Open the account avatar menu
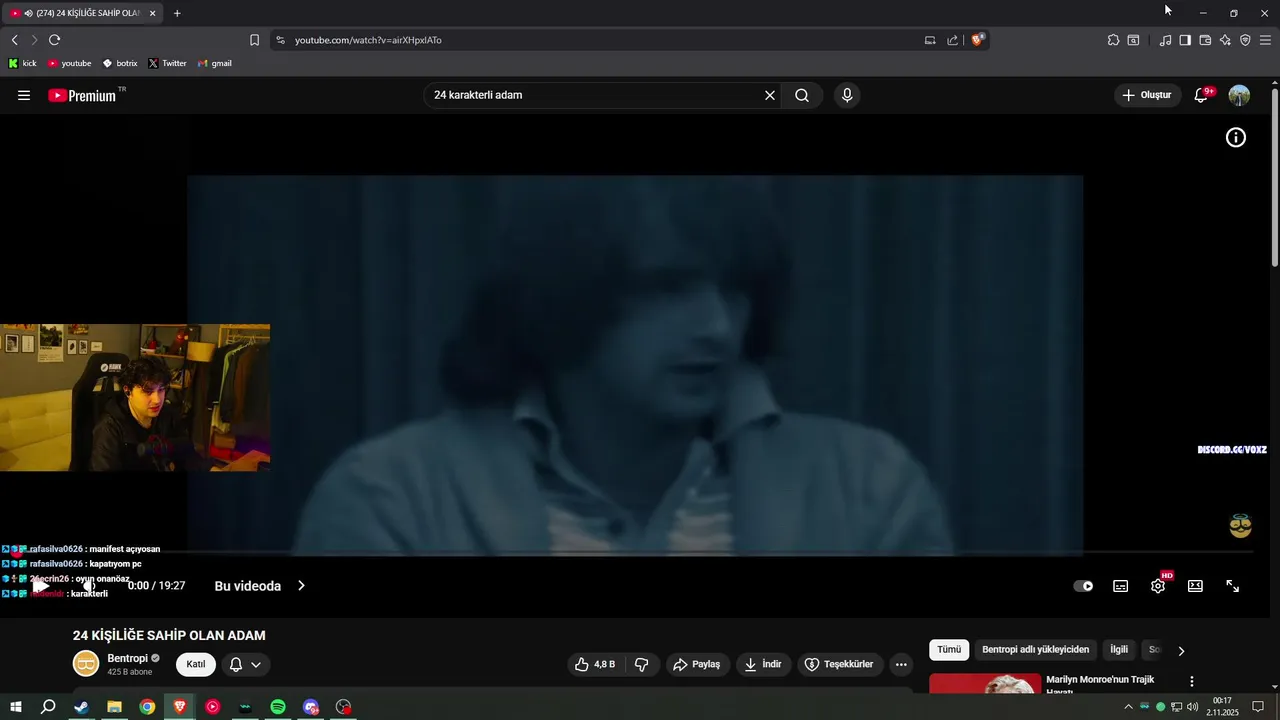Screen dimensions: 1280x720 1239,95
